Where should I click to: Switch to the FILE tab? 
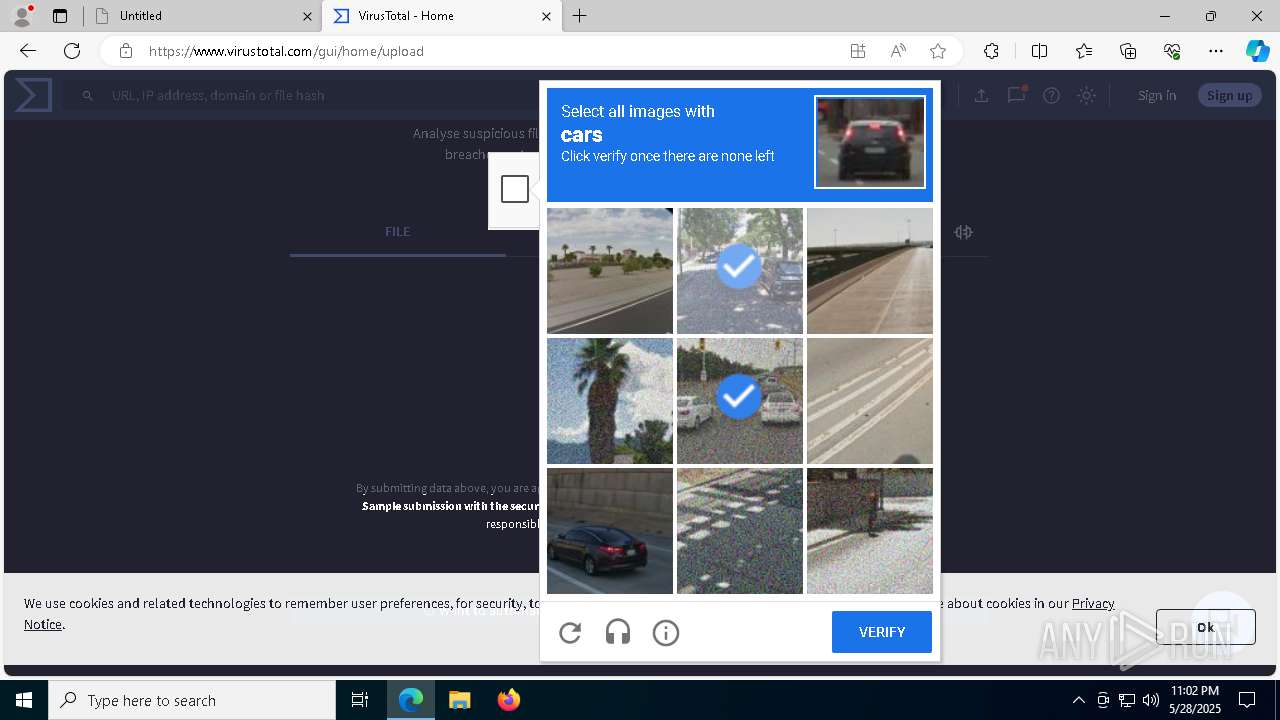(x=397, y=231)
